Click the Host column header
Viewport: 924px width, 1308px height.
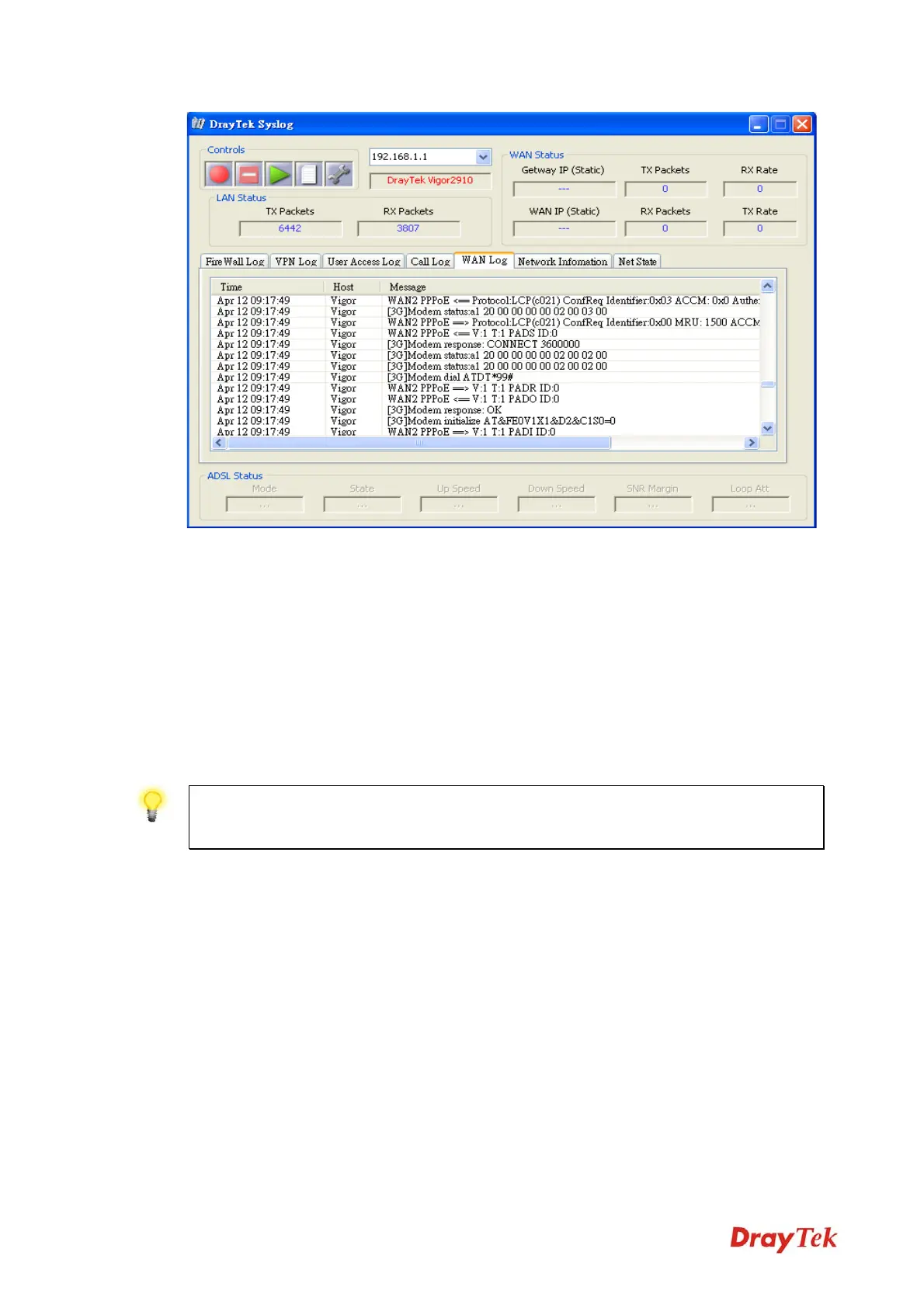pos(352,287)
